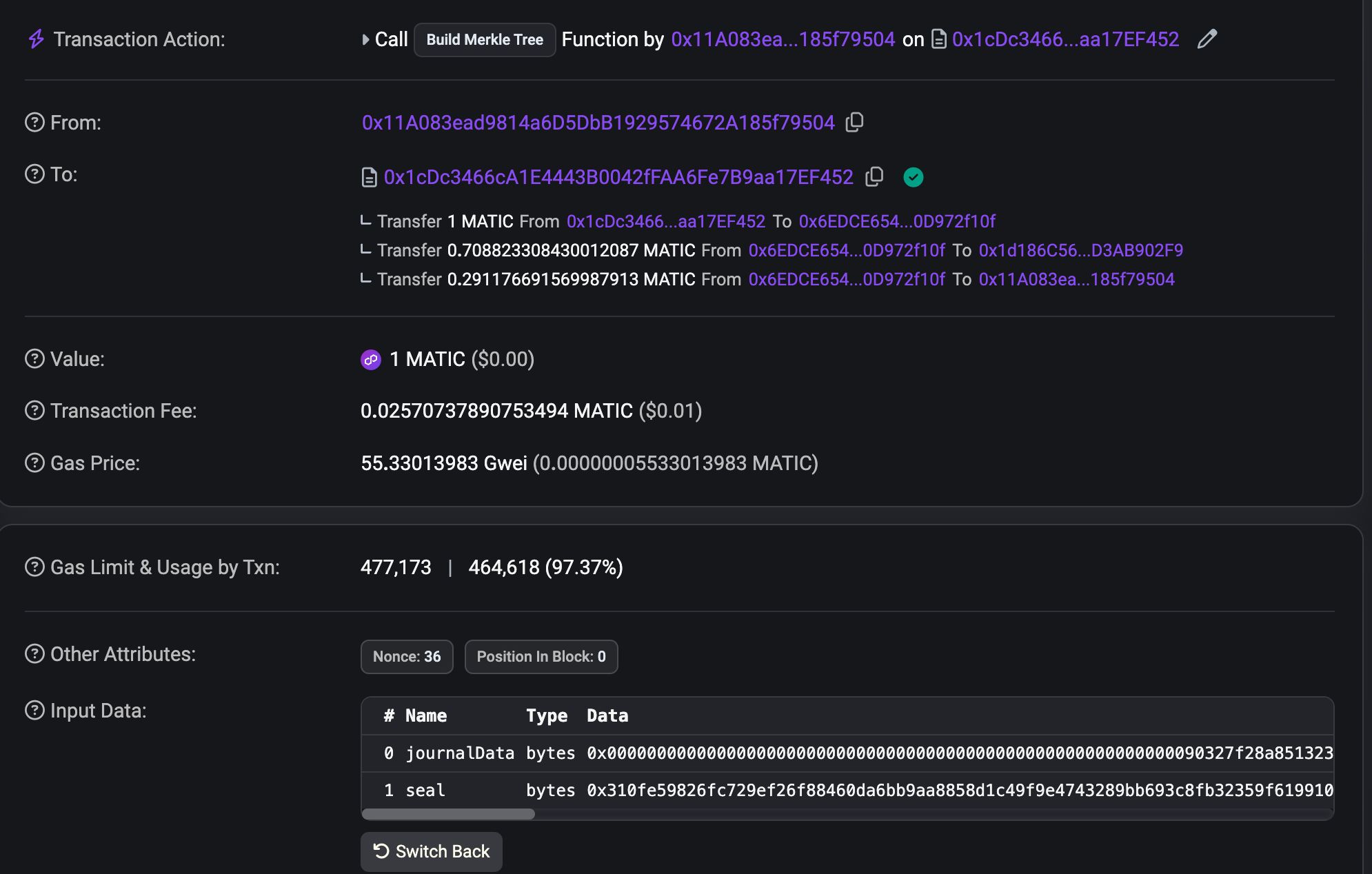This screenshot has height=874, width=1372.
Task: Open caller address 0x11A083ea...185f79504 in Transaction Action
Action: pos(783,39)
